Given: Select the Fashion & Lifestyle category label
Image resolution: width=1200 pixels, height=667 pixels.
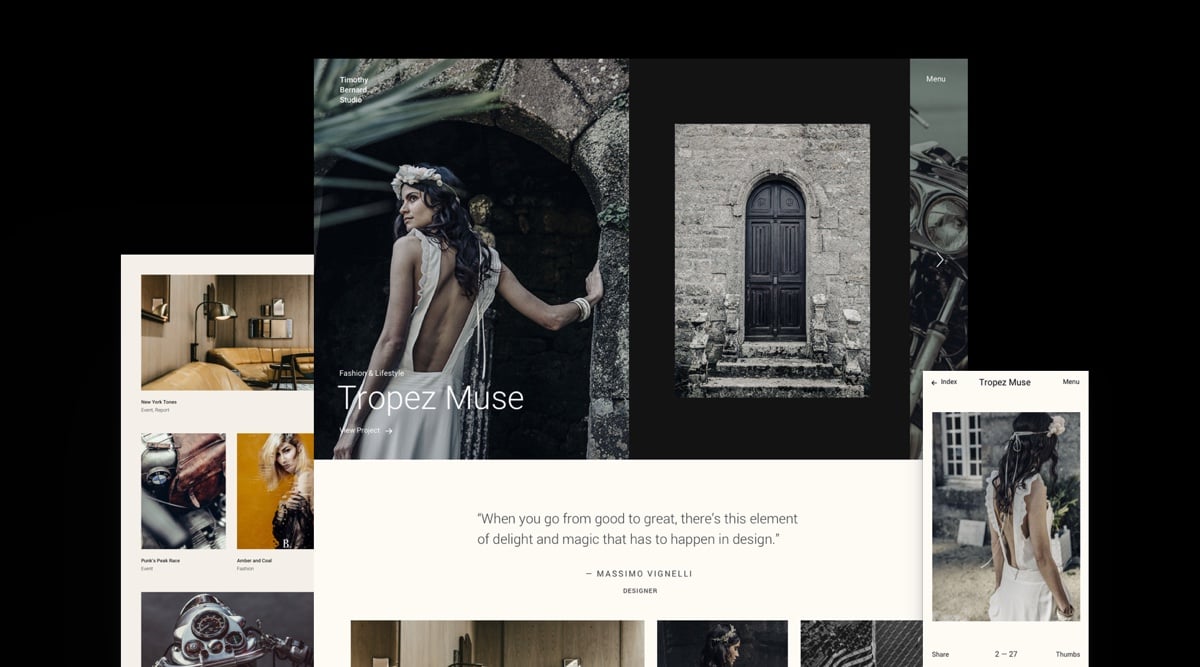Looking at the screenshot, I should (372, 373).
